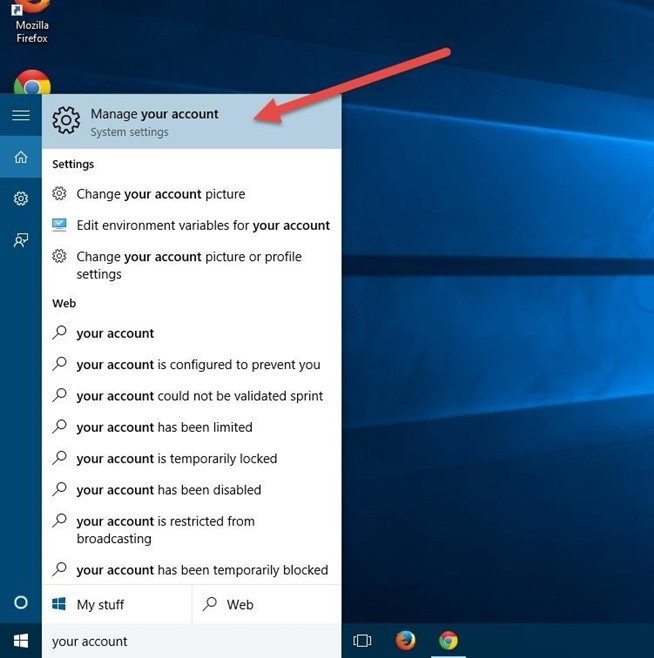Open Change your account picture setting

click(x=160, y=194)
